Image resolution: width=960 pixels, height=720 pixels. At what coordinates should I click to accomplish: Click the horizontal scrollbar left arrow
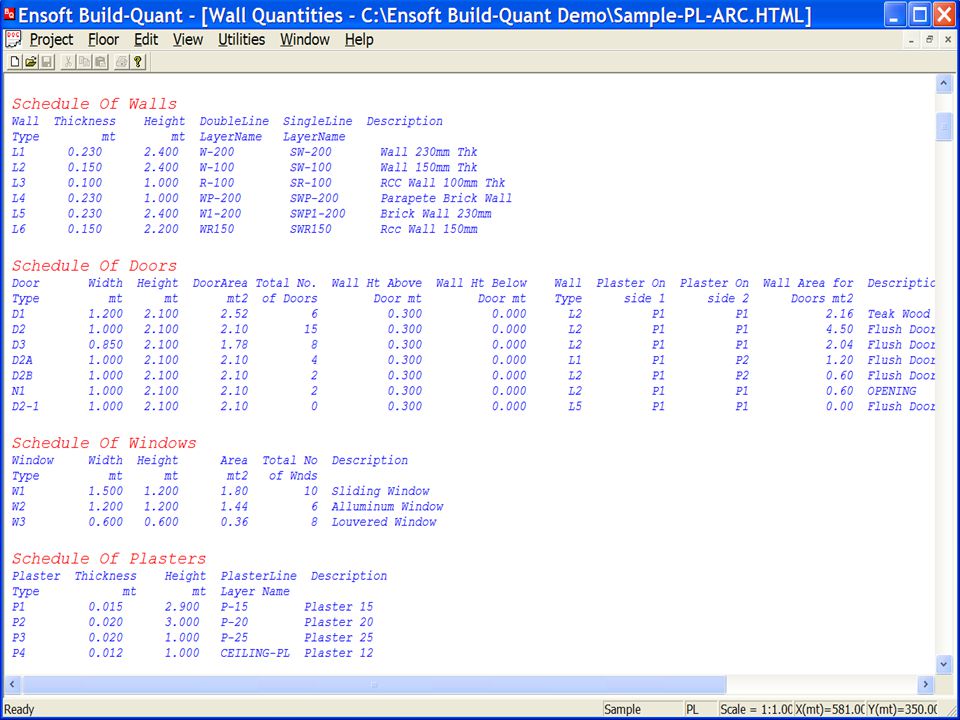click(12, 684)
